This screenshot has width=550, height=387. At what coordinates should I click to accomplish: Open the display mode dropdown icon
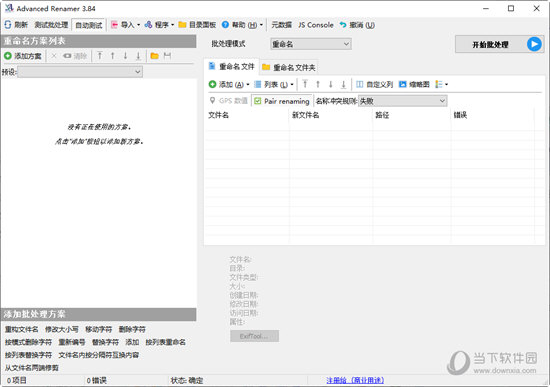point(441,84)
